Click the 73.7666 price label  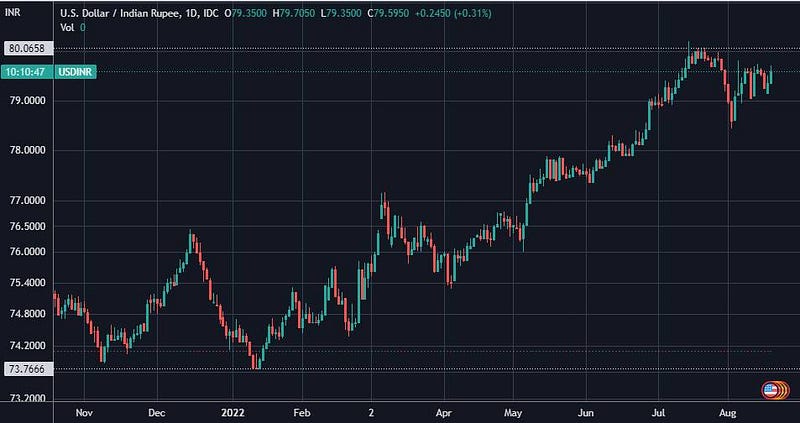(x=28, y=368)
